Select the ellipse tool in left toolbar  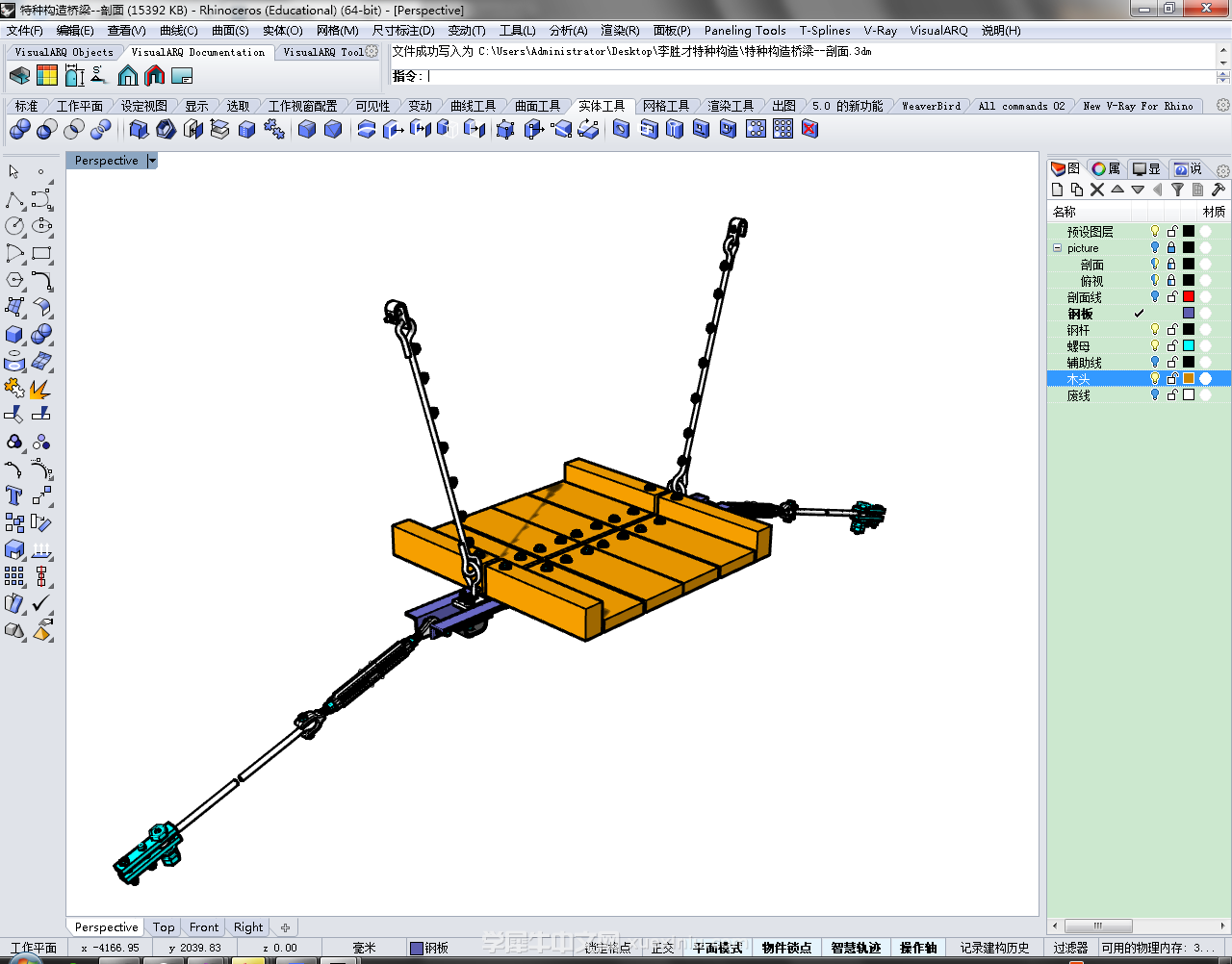coord(41,226)
